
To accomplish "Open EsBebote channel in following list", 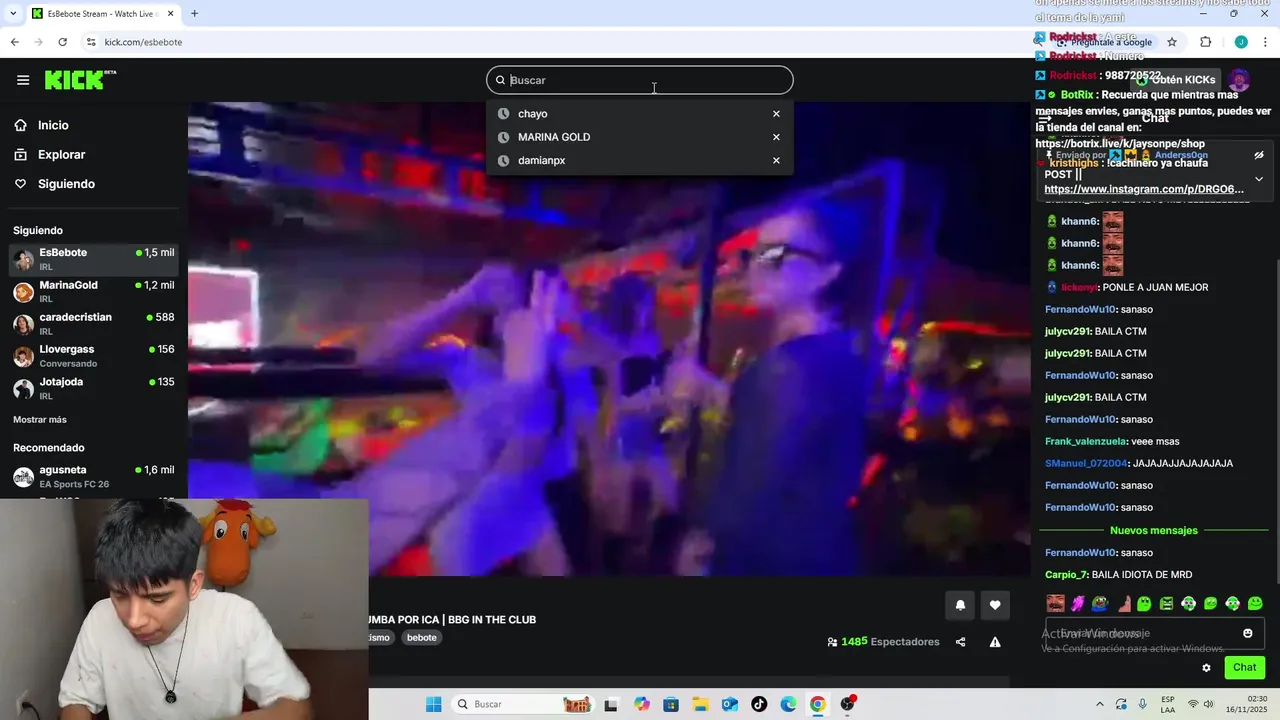I will point(94,259).
